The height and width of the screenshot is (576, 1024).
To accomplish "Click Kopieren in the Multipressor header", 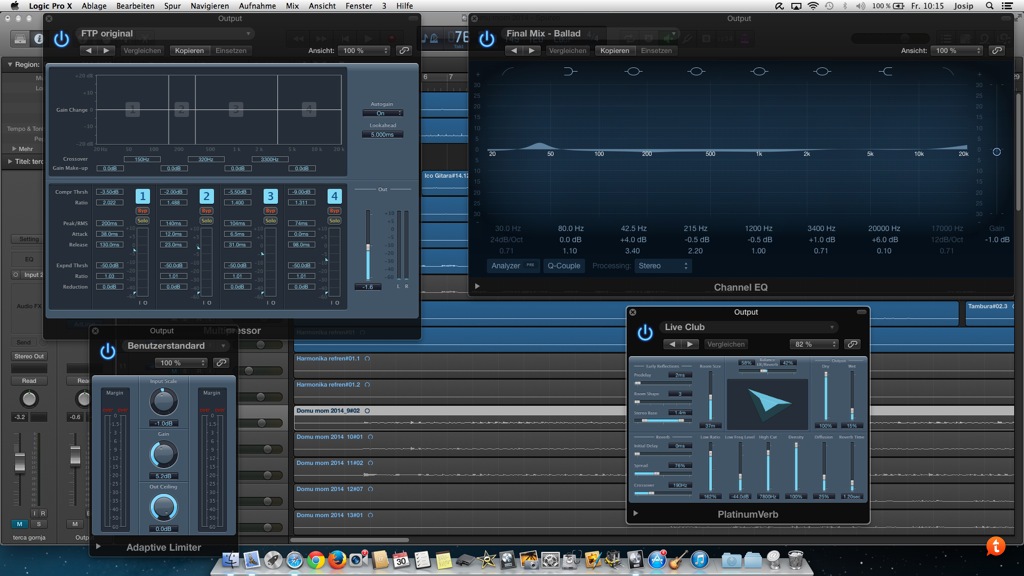I will (x=189, y=50).
